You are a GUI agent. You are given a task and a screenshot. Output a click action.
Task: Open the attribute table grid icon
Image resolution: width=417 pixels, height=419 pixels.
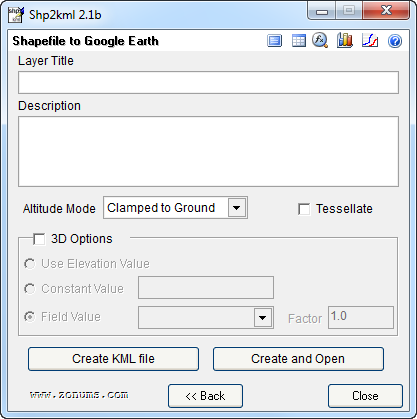coord(299,41)
